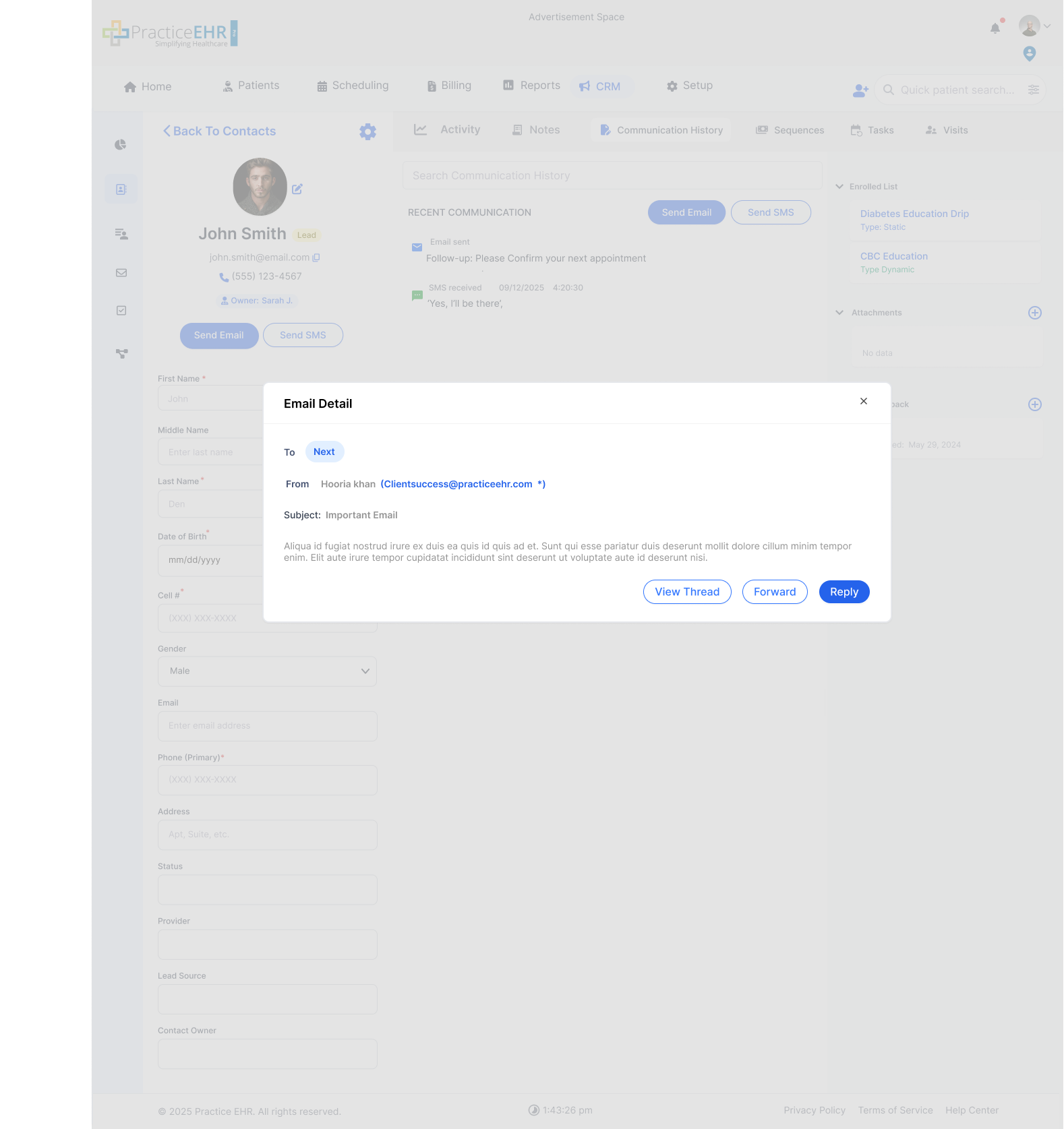
Task: Click the View Thread button
Action: 686,592
